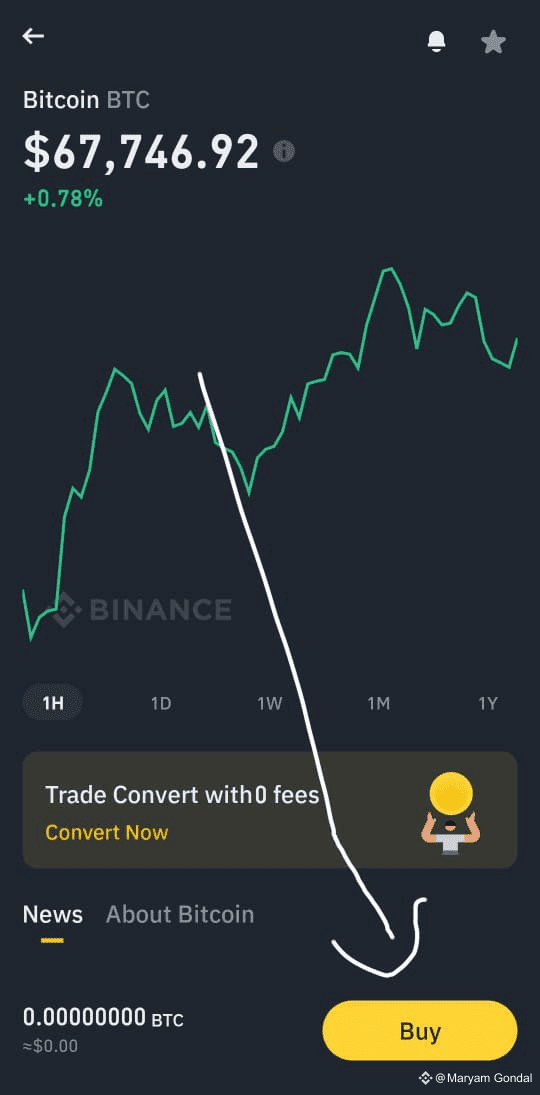540x1095 pixels.
Task: Switch chart to 1W timeframe
Action: click(269, 703)
